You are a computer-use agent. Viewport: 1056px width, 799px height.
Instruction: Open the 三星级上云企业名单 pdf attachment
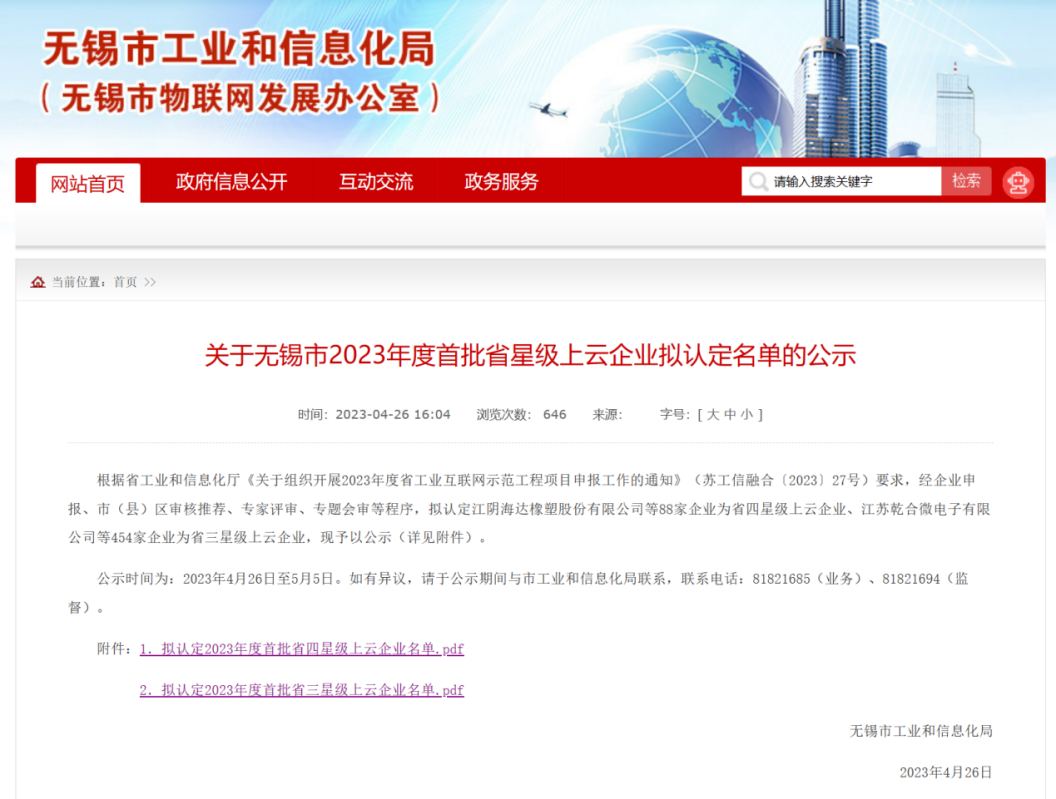(x=302, y=690)
